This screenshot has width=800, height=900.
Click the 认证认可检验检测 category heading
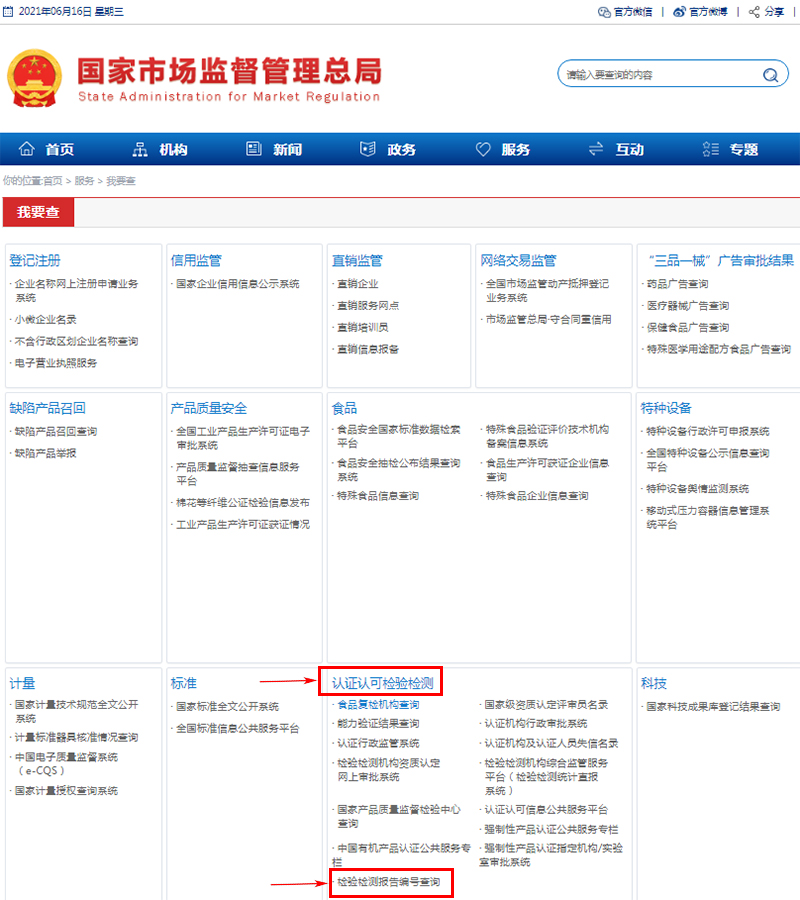[382, 683]
